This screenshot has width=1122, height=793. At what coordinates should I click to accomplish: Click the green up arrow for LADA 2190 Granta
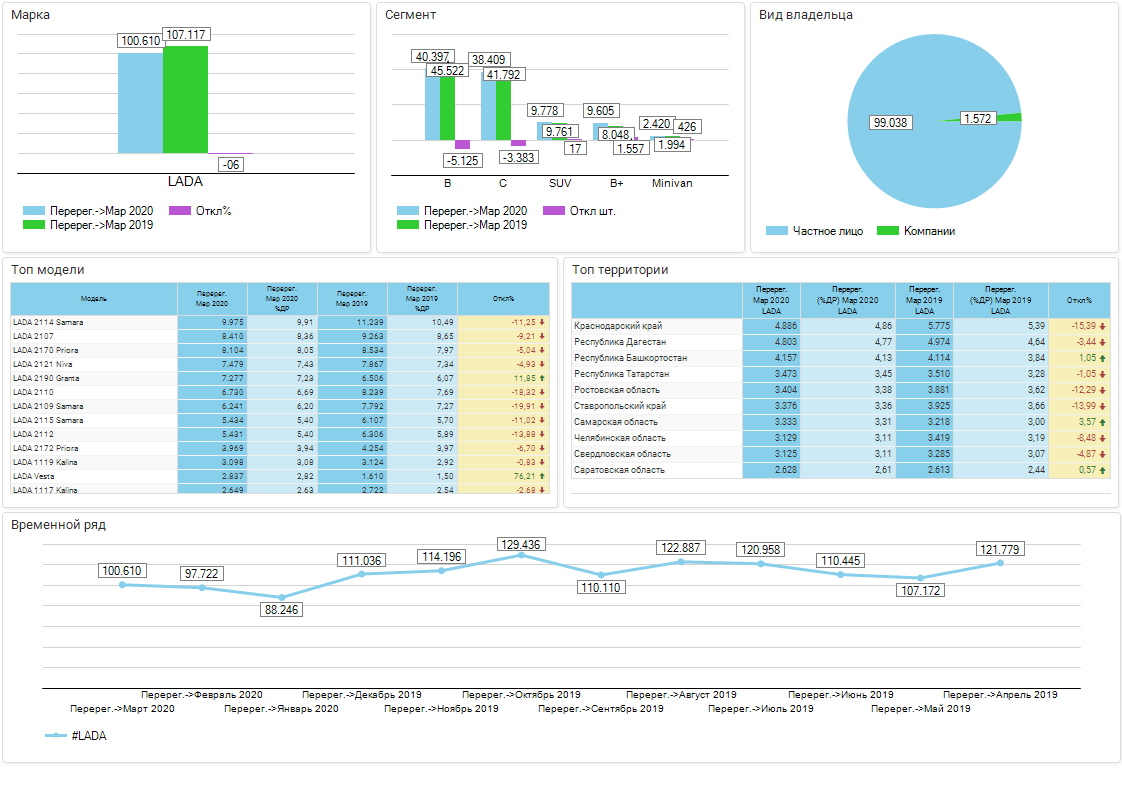542,378
